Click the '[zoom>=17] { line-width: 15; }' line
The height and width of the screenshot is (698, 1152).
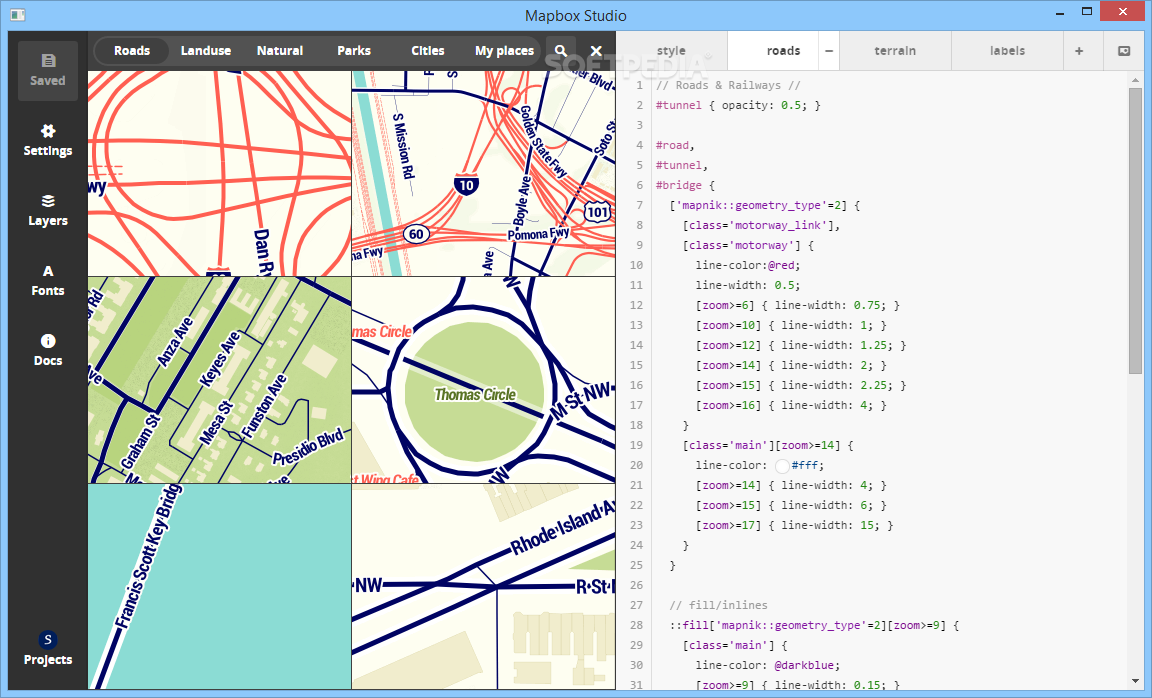[794, 525]
